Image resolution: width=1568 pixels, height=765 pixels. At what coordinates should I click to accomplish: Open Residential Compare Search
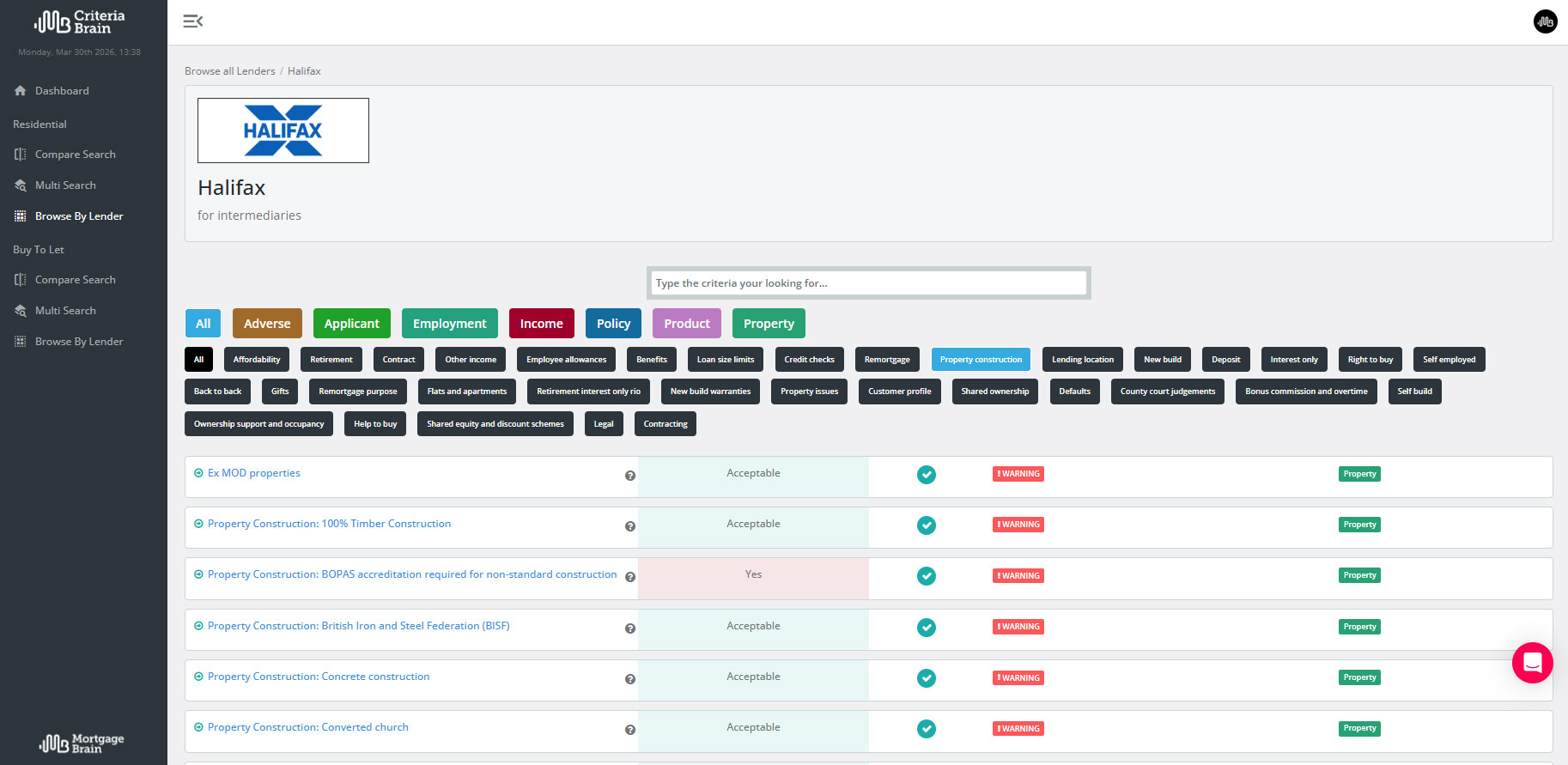[75, 155]
